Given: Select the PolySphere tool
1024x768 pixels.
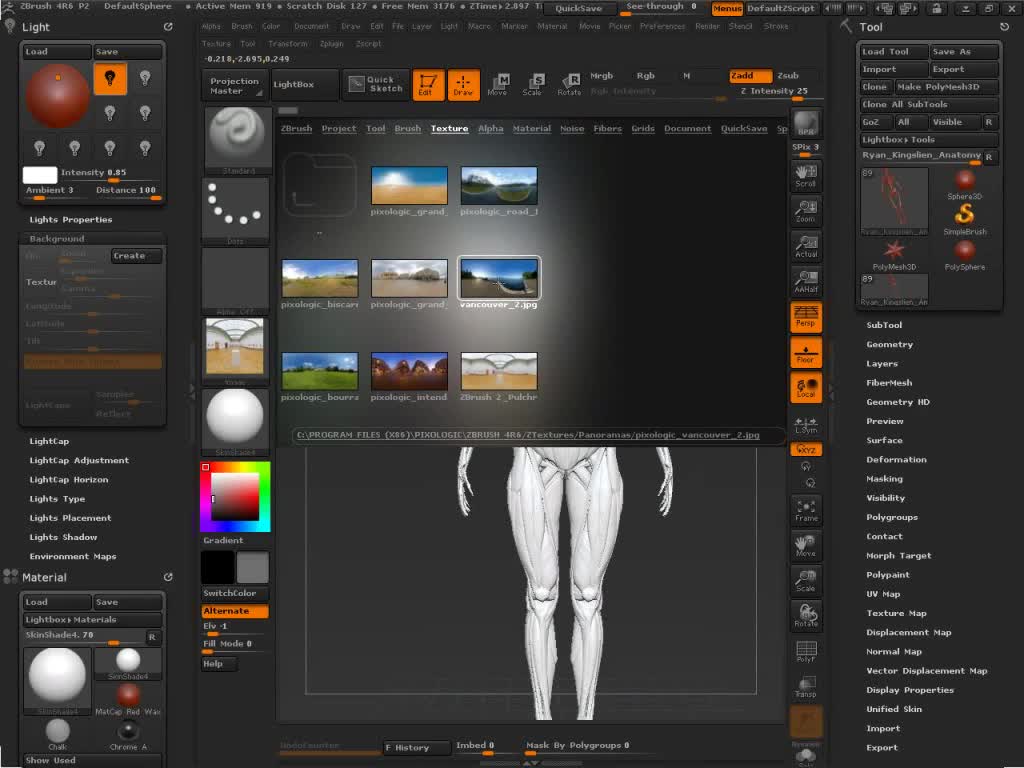Looking at the screenshot, I should tap(964, 255).
